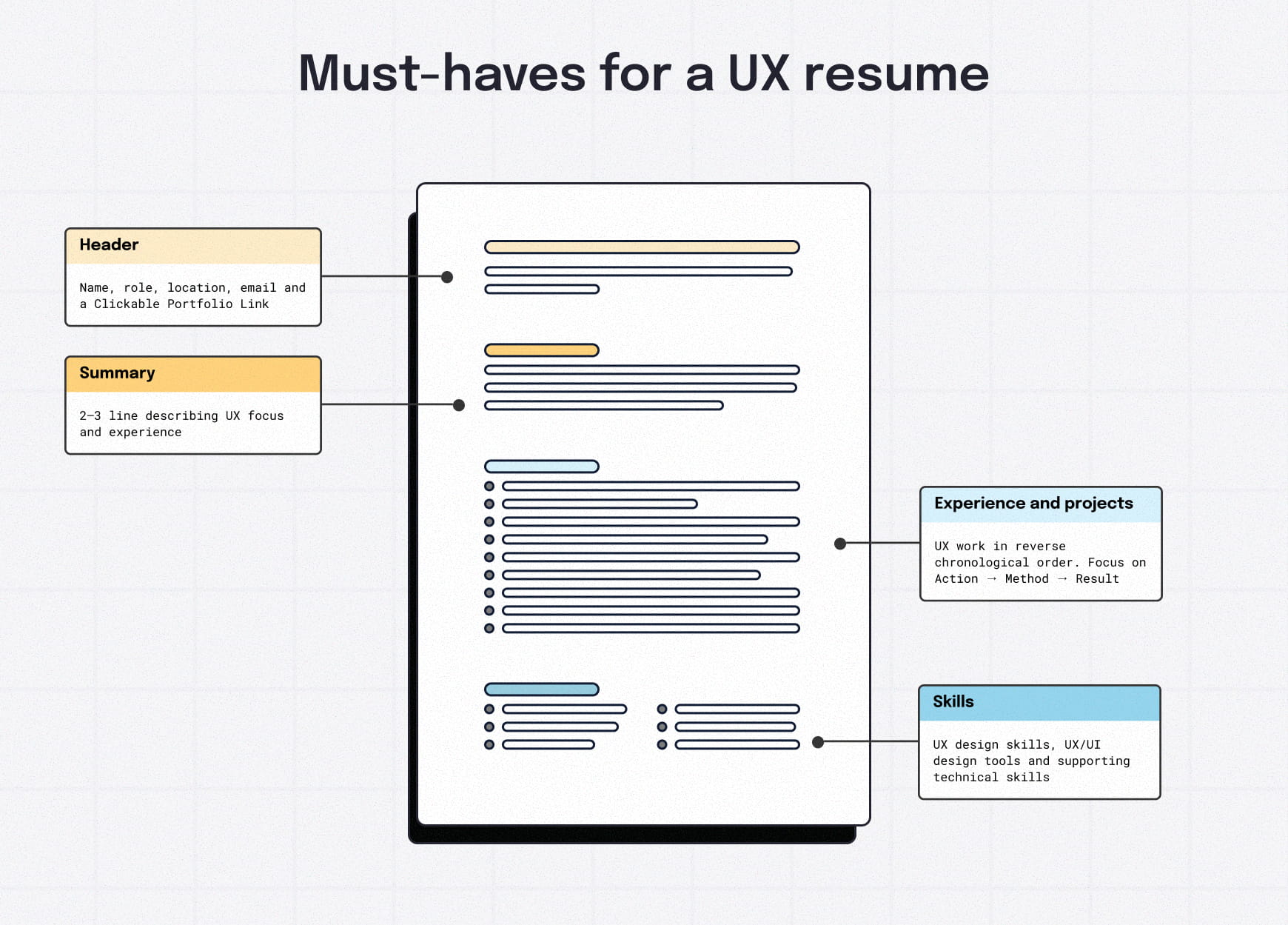Expand the Experience and projects callout

tap(1040, 544)
